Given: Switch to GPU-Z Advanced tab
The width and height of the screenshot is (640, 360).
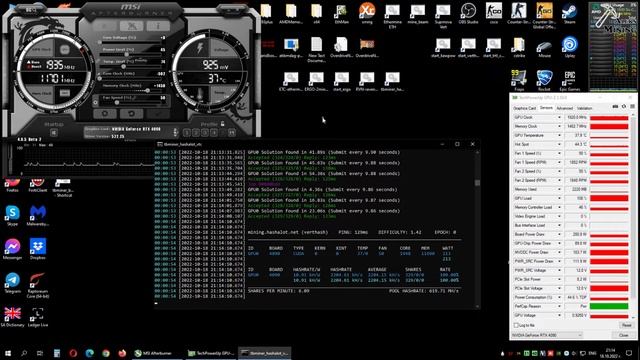Looking at the screenshot, I should pos(564,108).
